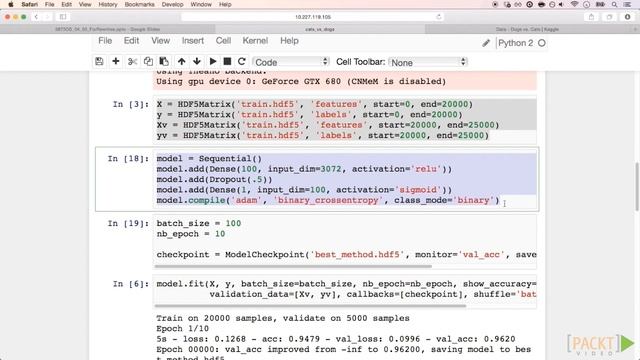Switch to the Kaggle tab
Image resolution: width=640 pixels, height=360 pixels.
[x=527, y=29]
